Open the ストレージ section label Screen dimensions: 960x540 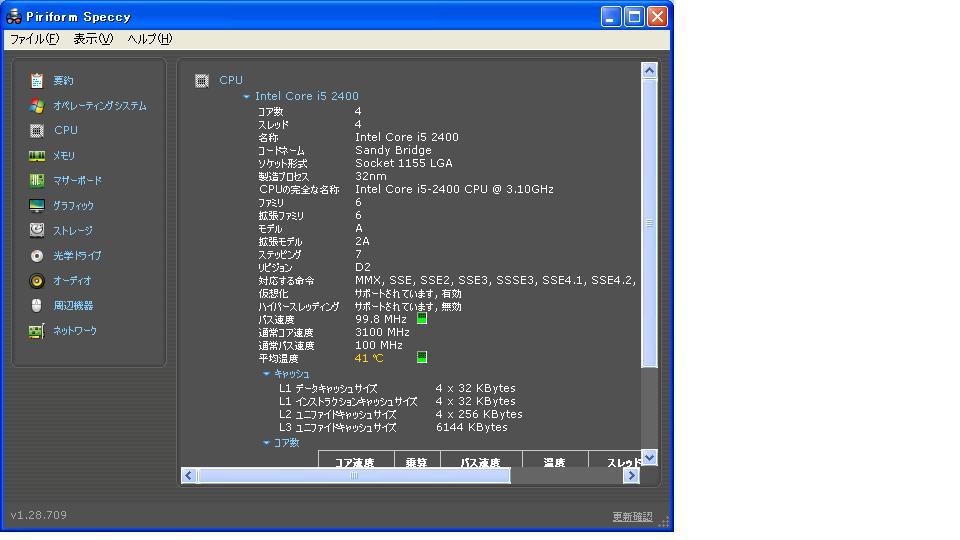[x=73, y=231]
